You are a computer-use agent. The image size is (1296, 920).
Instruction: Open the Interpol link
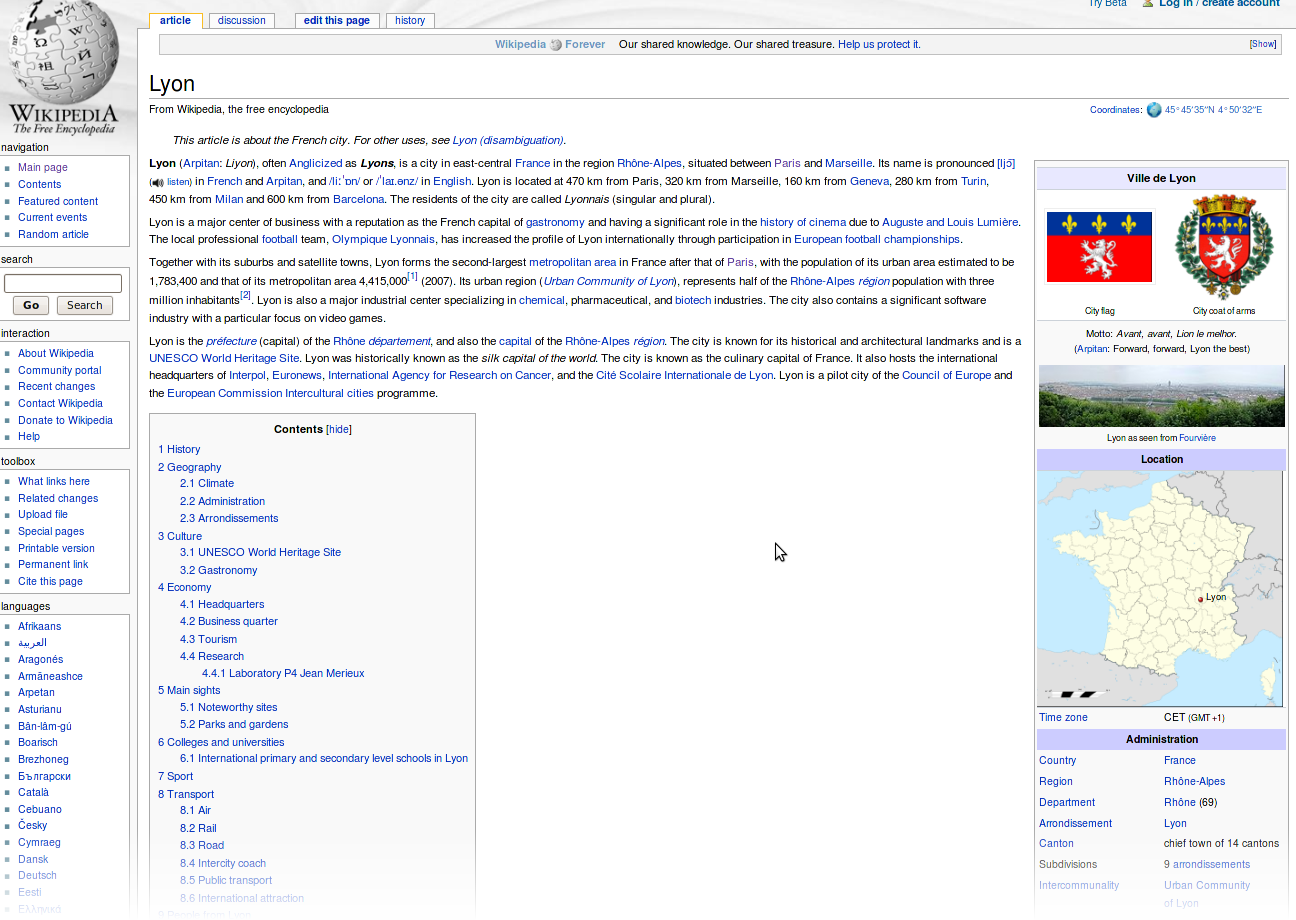click(x=248, y=375)
